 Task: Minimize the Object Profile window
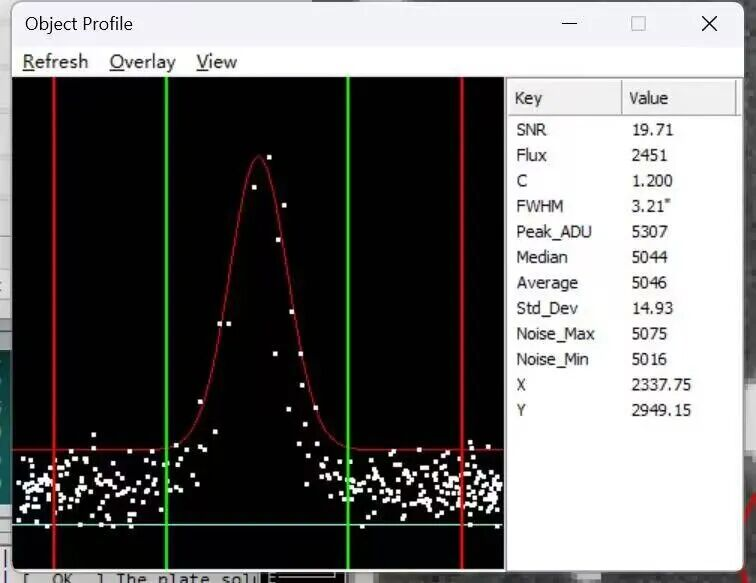click(x=569, y=24)
